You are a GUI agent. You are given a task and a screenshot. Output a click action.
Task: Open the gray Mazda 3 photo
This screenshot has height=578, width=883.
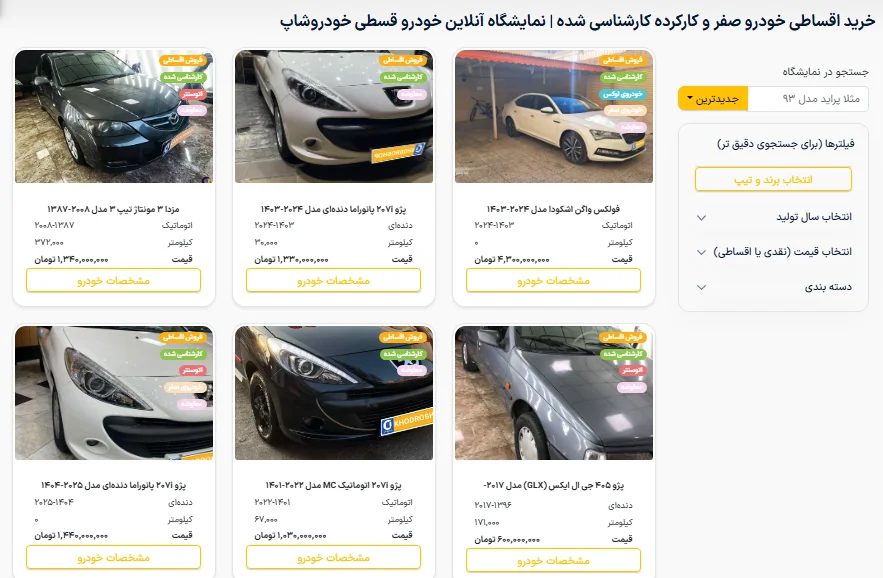pyautogui.click(x=114, y=117)
